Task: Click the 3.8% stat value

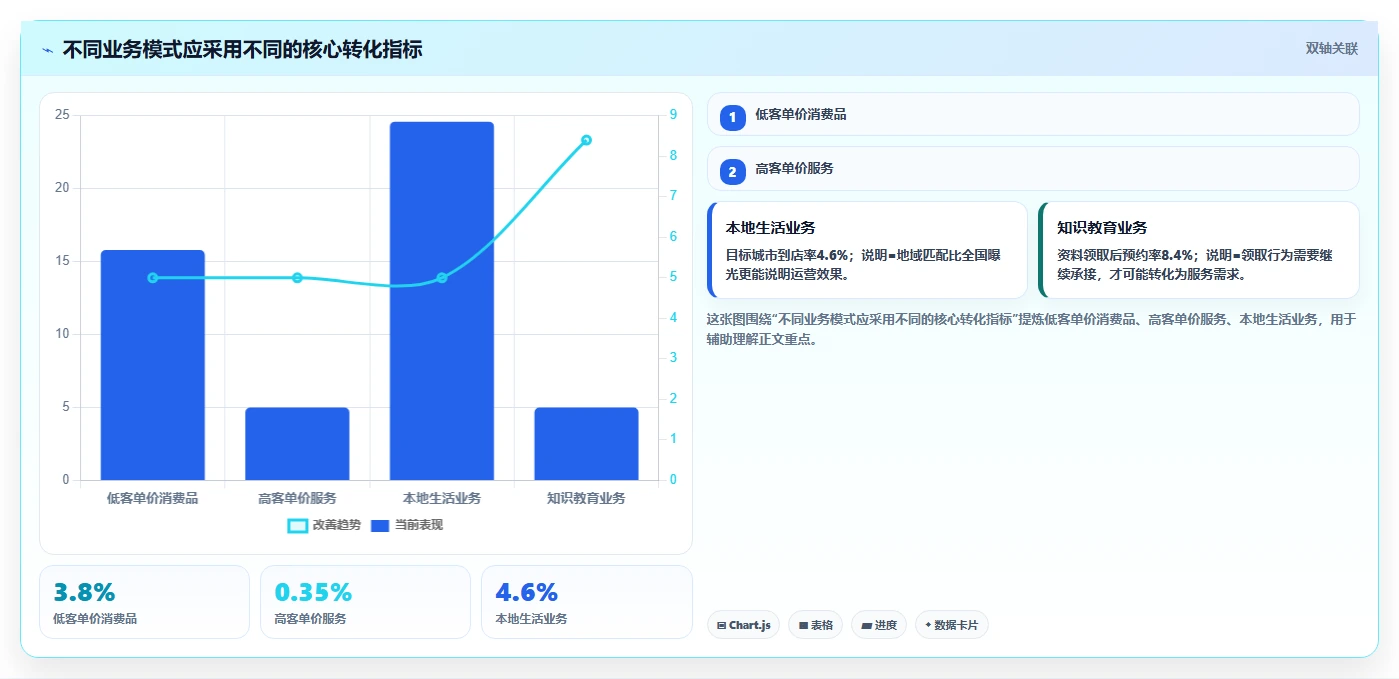Action: click(84, 592)
